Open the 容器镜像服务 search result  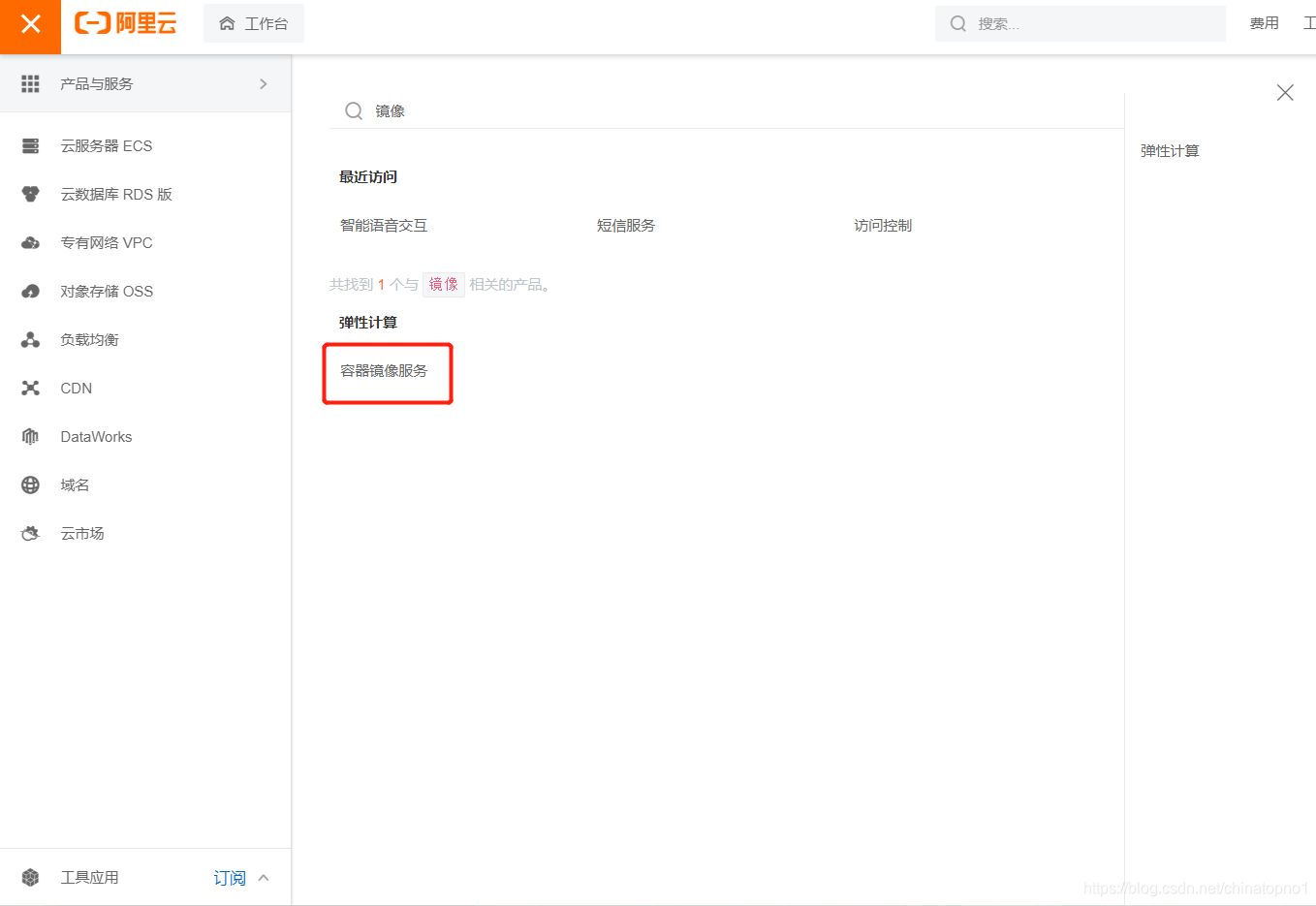pos(384,371)
